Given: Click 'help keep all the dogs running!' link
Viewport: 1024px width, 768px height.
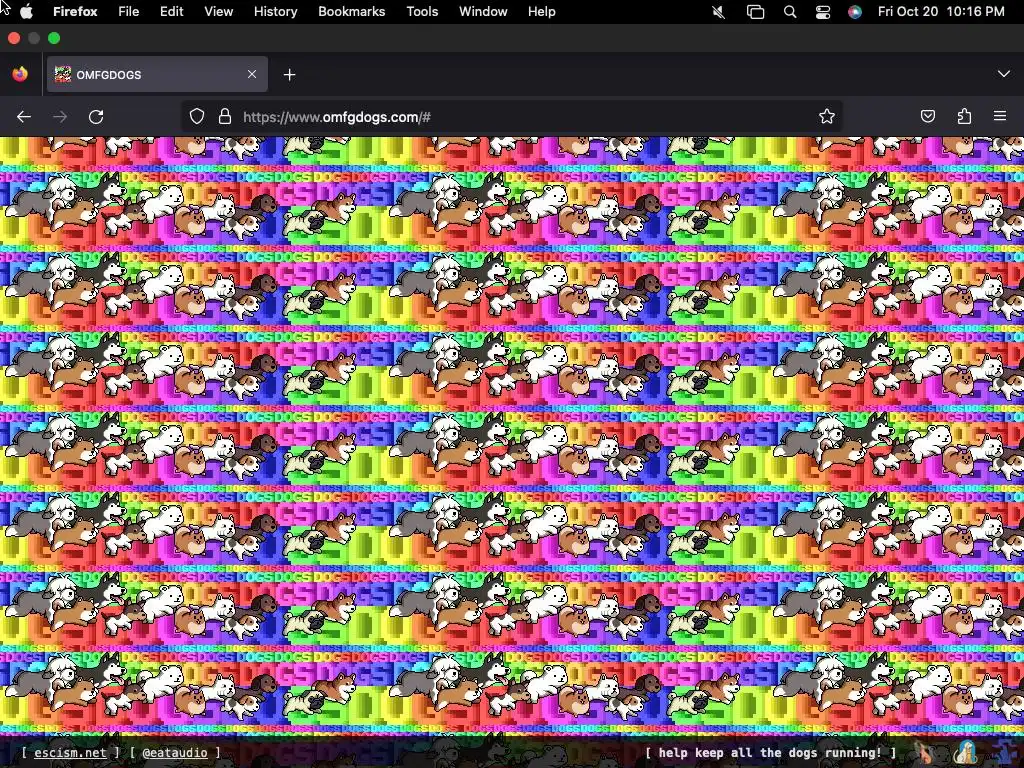Looking at the screenshot, I should point(770,752).
